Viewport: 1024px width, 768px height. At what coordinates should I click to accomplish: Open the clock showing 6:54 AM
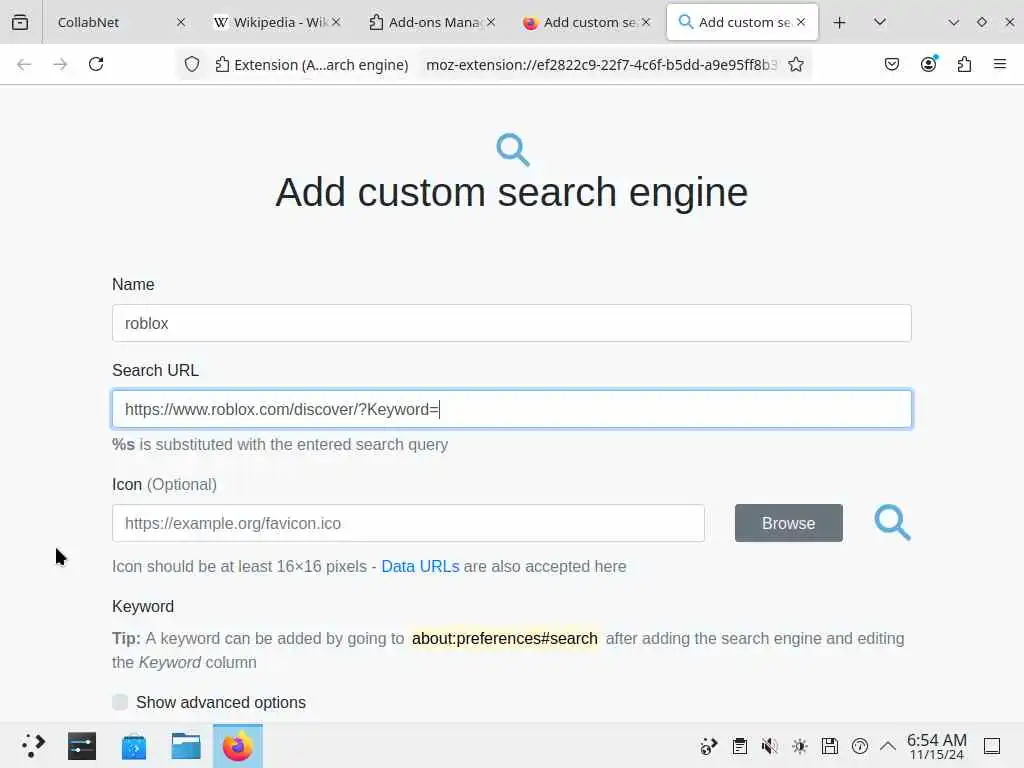(936, 746)
